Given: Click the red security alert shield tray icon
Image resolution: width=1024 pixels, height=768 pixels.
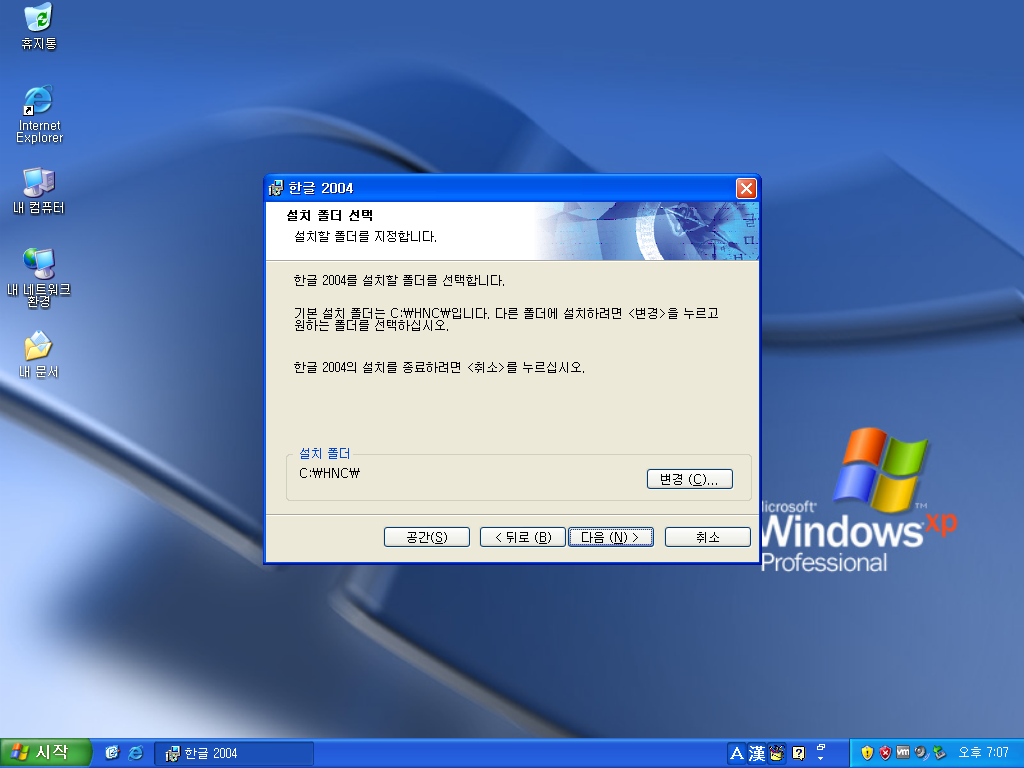Looking at the screenshot, I should (885, 753).
